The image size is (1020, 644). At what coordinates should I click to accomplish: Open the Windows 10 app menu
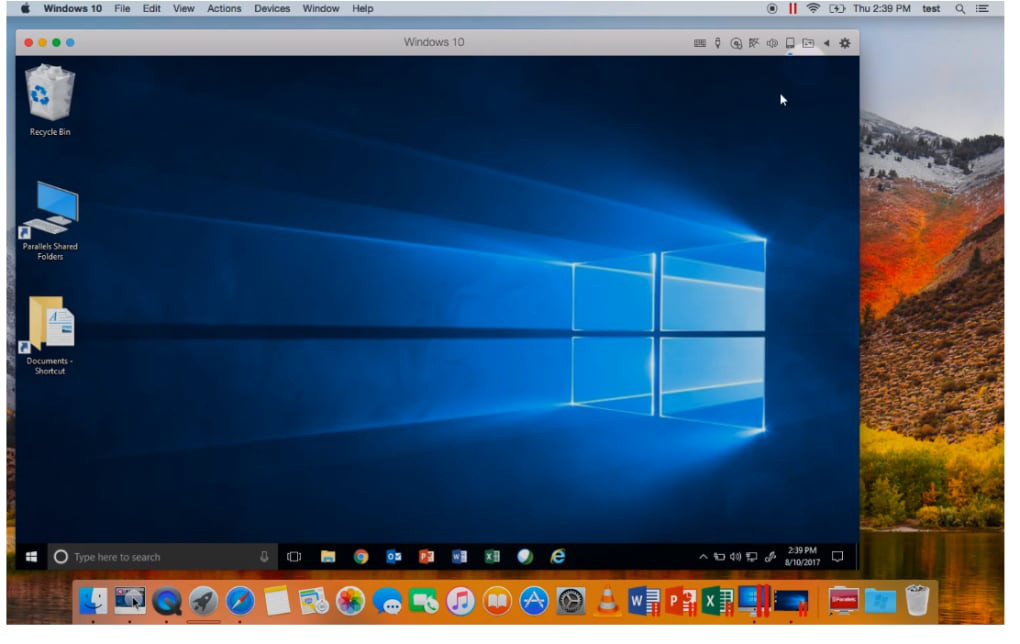point(72,8)
